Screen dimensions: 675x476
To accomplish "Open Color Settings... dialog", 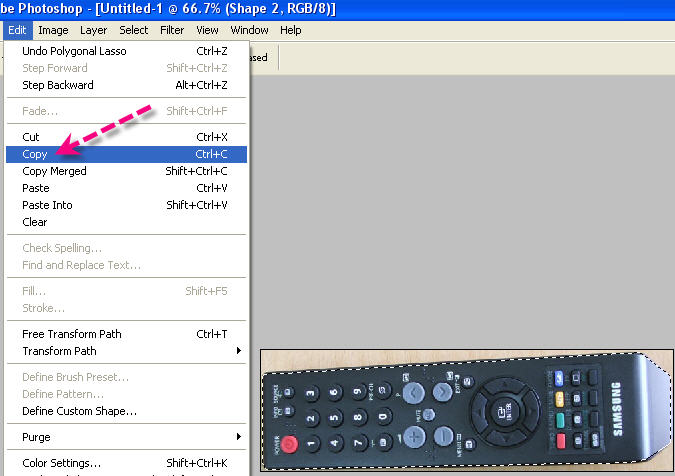I will pos(127,463).
